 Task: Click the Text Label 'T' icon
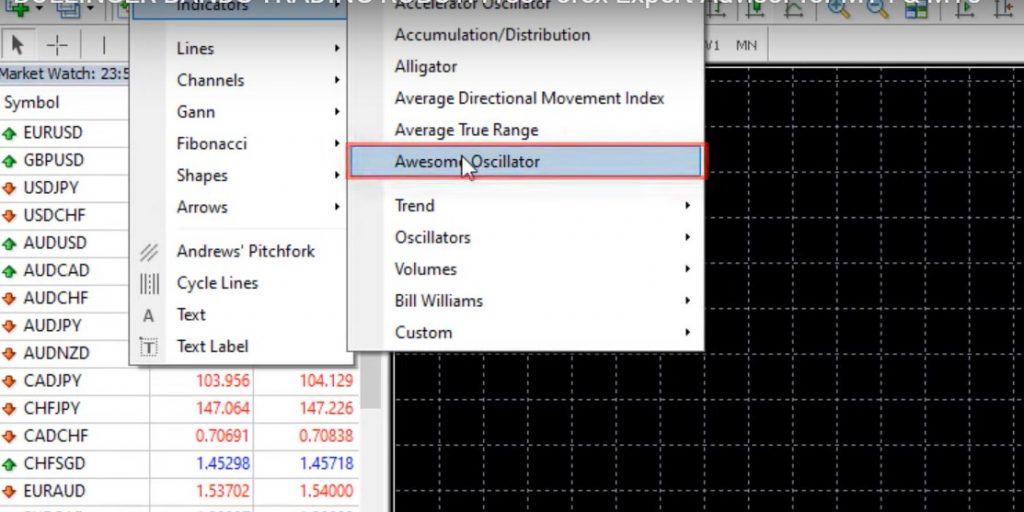click(149, 347)
